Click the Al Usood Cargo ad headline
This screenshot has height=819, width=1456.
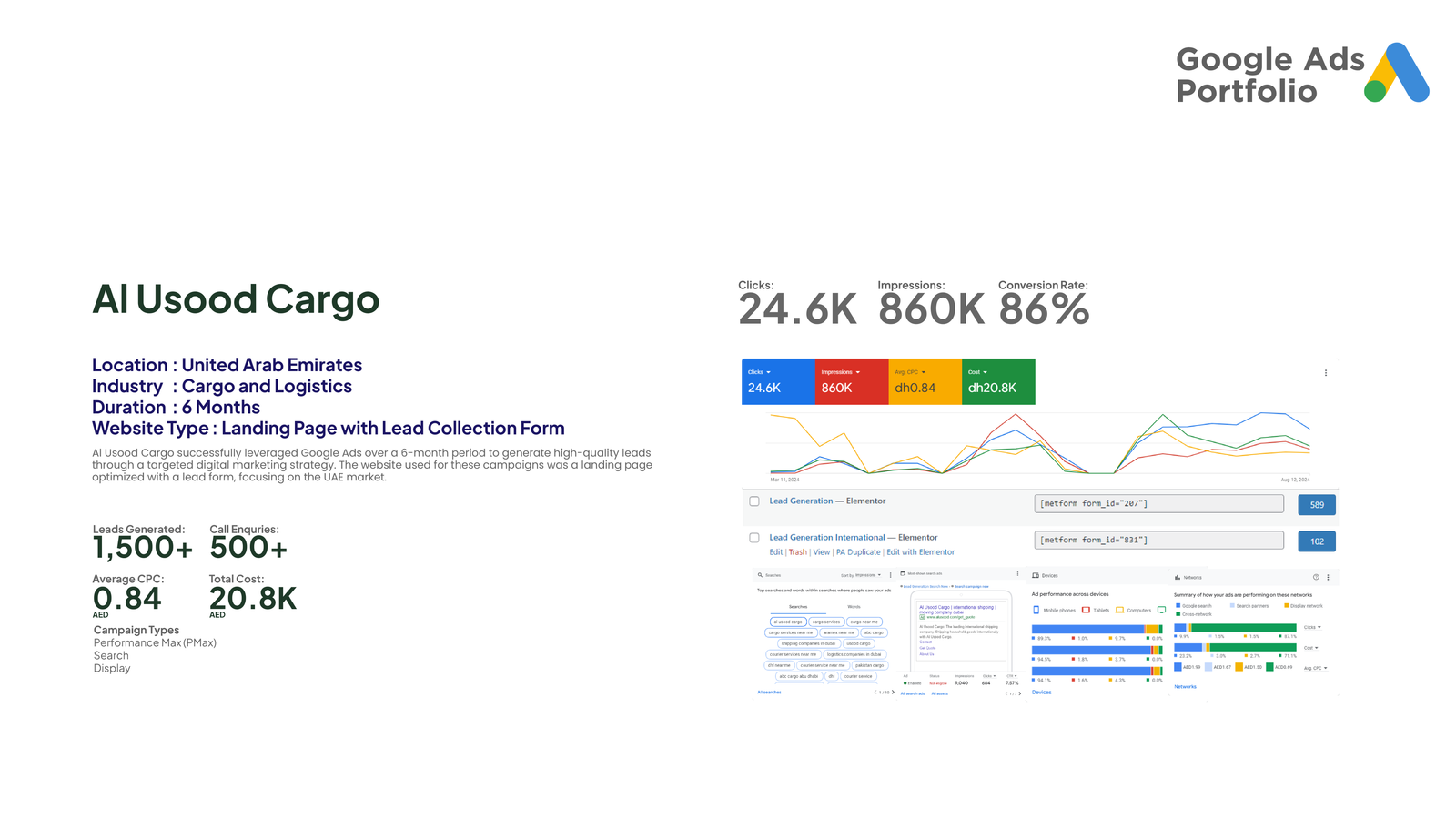(x=957, y=610)
